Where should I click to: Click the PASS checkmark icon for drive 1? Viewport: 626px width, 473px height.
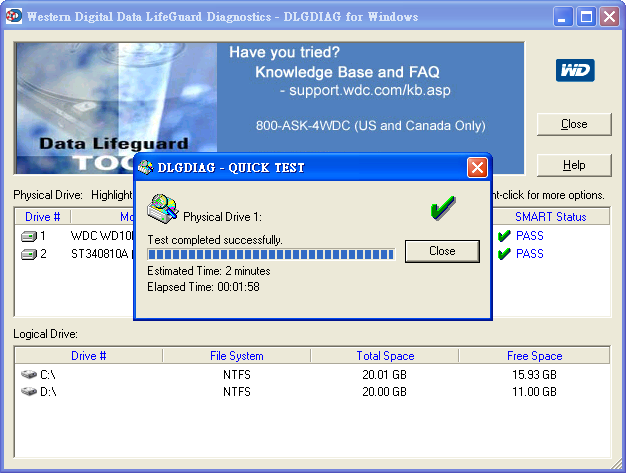tap(504, 236)
